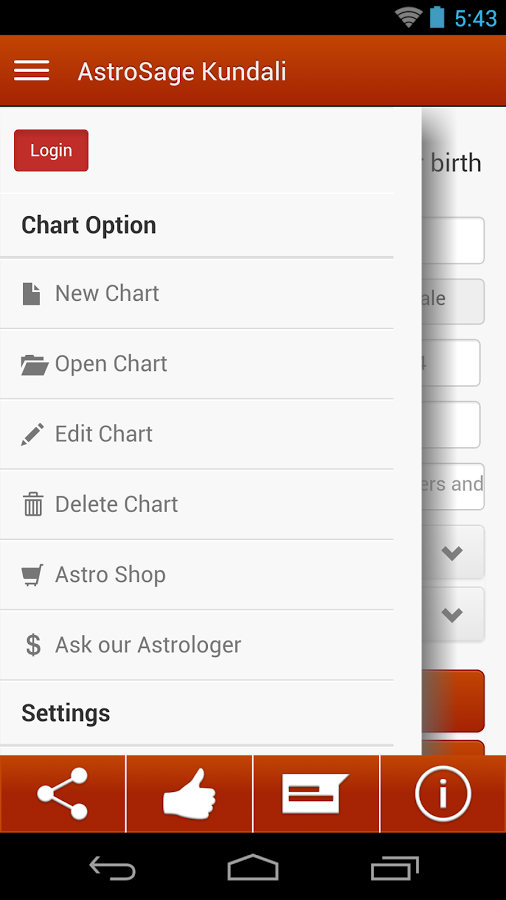Expand the lower dropdown chevron on right

452,615
